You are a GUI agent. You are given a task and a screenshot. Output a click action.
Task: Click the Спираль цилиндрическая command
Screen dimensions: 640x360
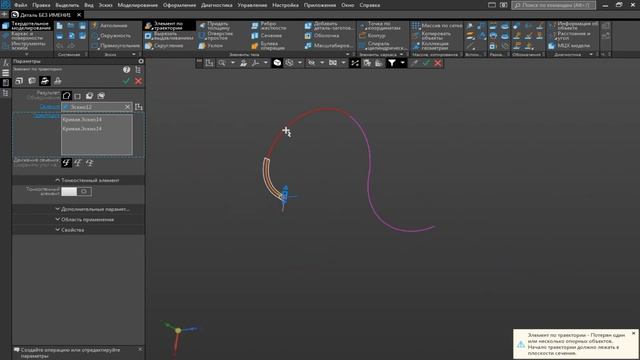click(382, 46)
